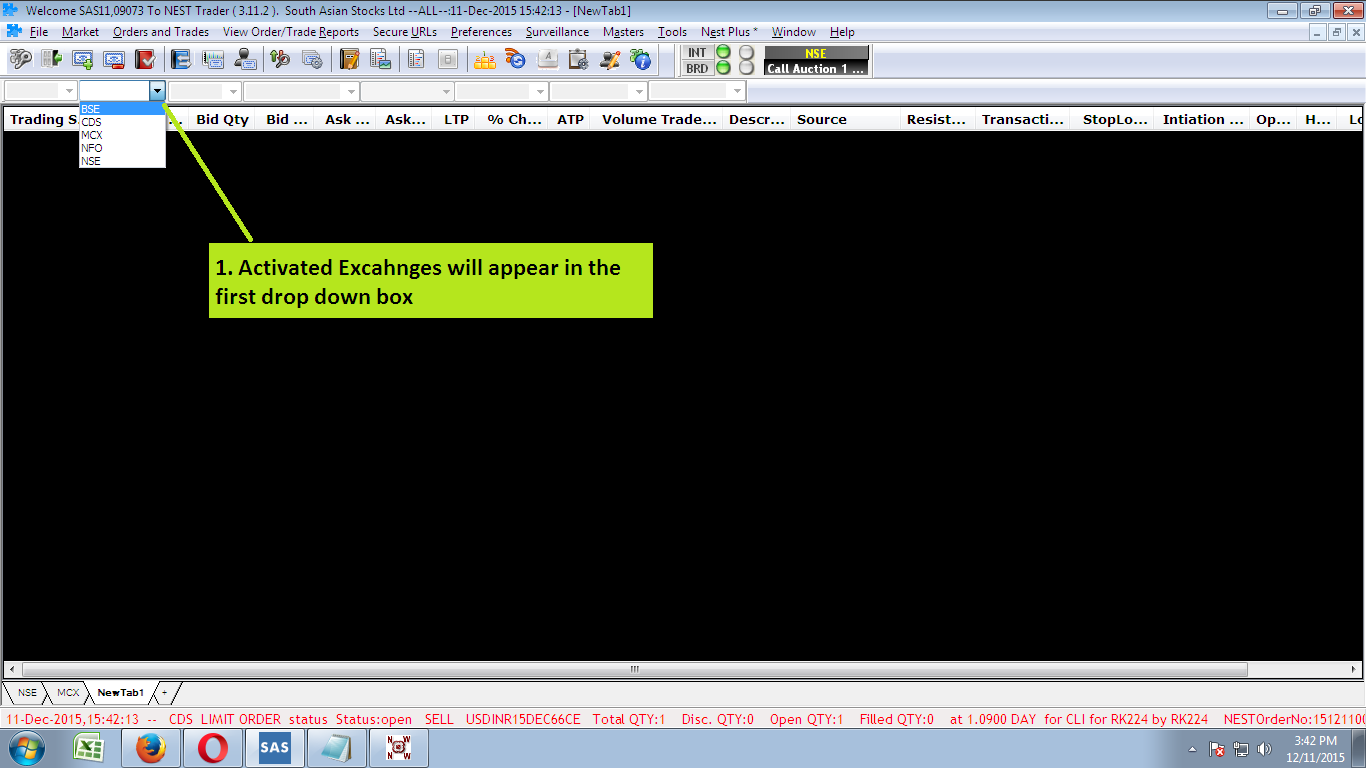Click the ATP column header
Viewport: 1366px width, 768px height.
coord(570,119)
